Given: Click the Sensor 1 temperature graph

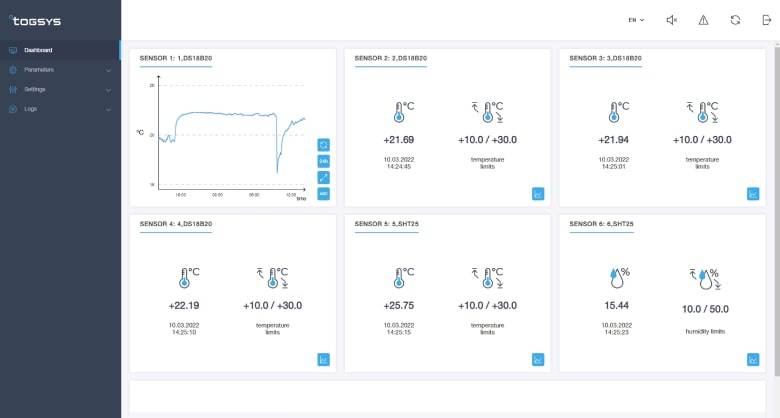Looking at the screenshot, I should [x=231, y=138].
